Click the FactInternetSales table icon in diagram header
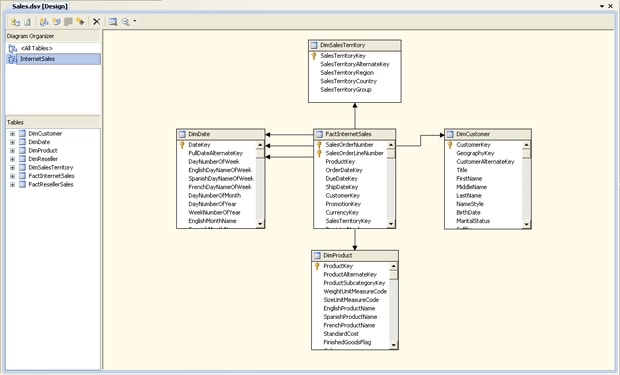Image resolution: width=620 pixels, height=375 pixels. (x=319, y=134)
